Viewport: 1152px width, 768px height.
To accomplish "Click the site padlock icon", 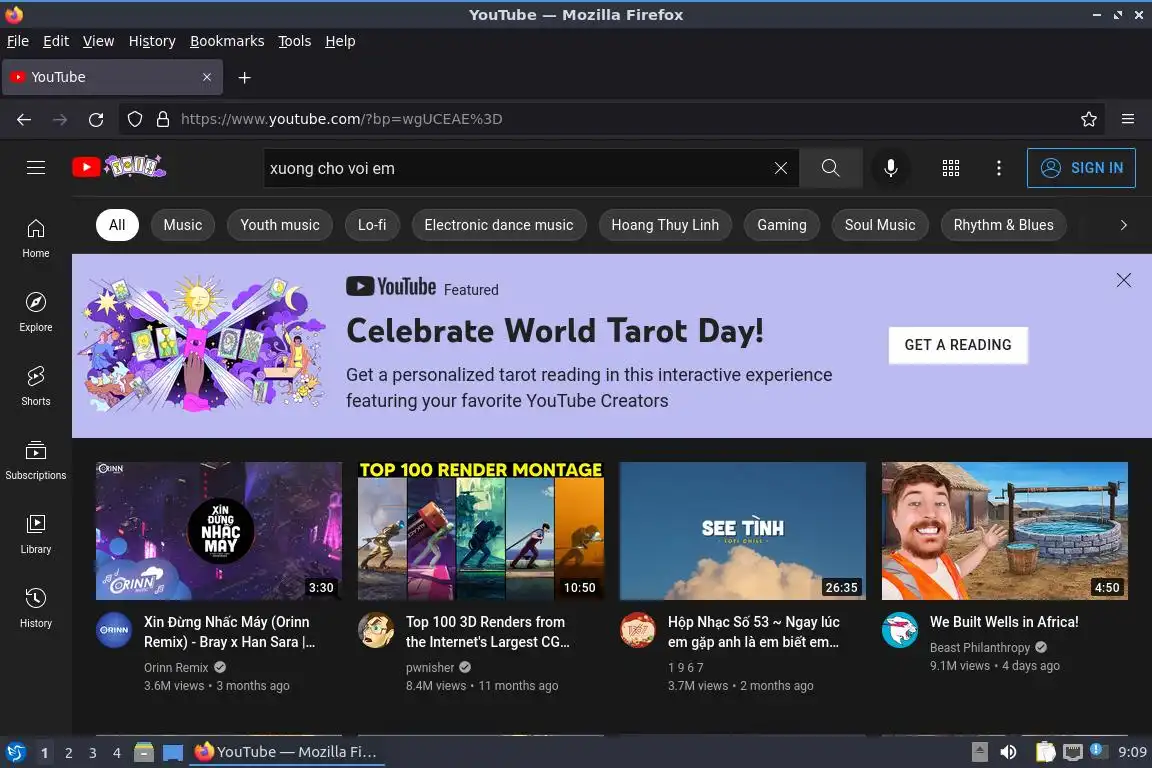I will (162, 119).
